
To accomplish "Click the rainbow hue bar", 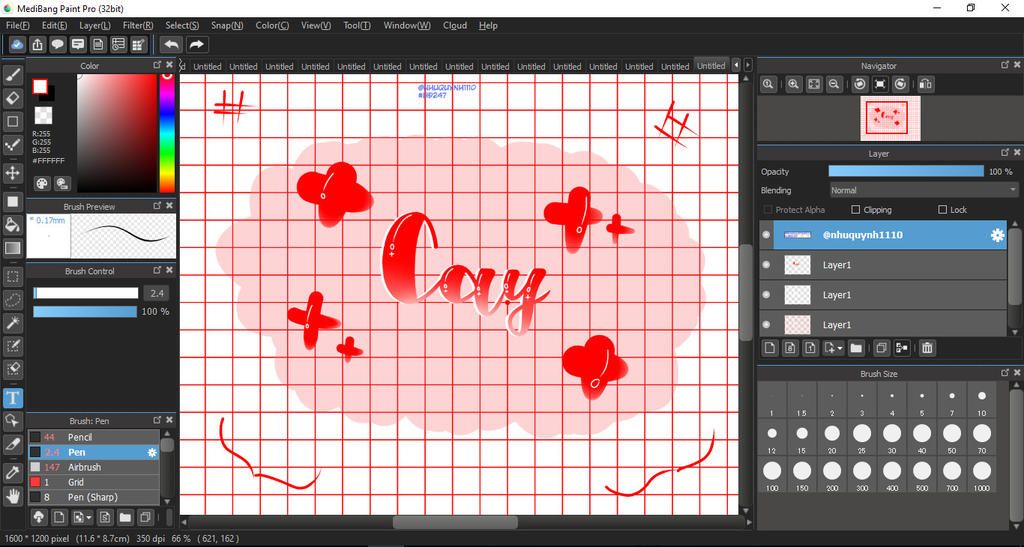I will (x=167, y=133).
